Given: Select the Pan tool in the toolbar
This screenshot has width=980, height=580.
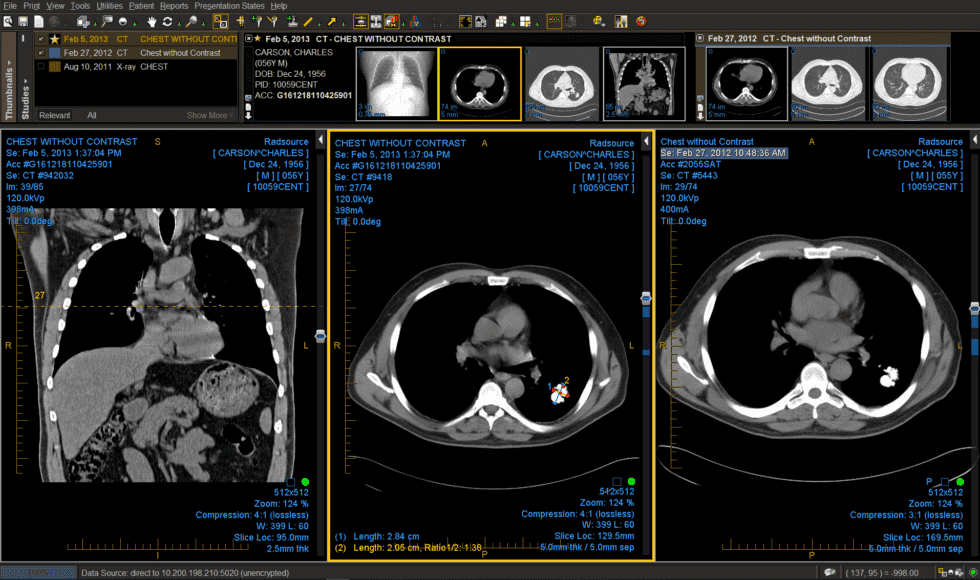Looking at the screenshot, I should click(152, 21).
